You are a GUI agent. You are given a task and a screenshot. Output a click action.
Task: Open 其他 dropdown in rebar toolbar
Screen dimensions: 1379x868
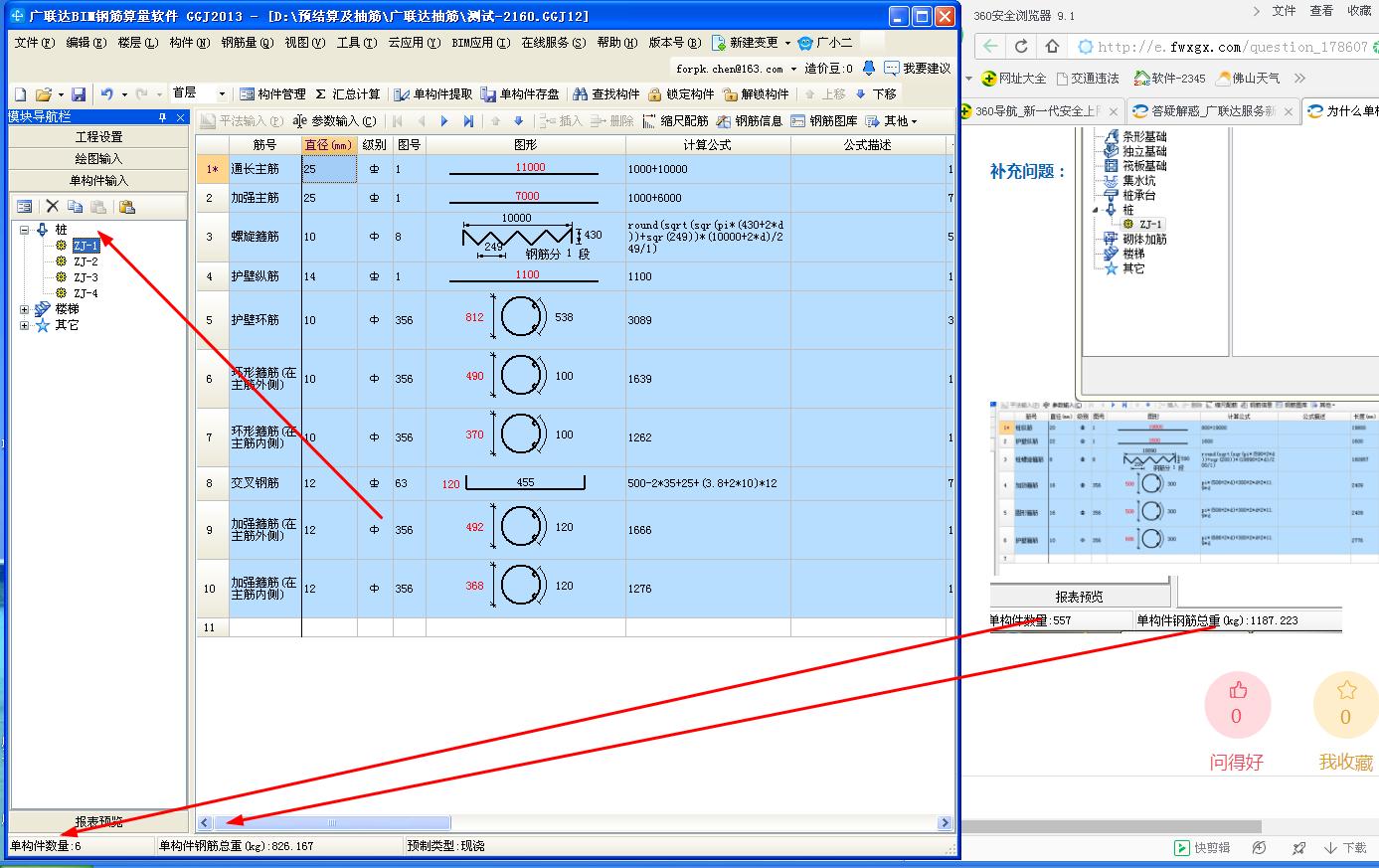[892, 121]
